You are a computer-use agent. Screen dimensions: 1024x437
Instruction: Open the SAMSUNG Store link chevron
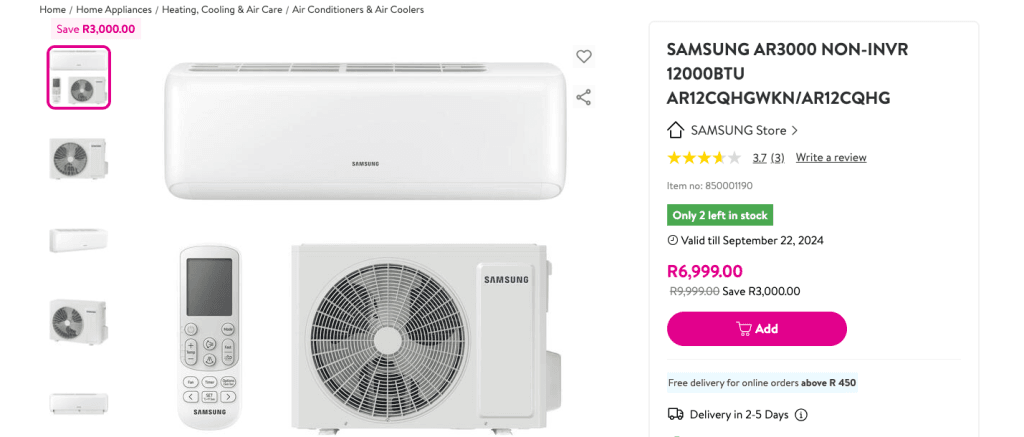(x=795, y=130)
